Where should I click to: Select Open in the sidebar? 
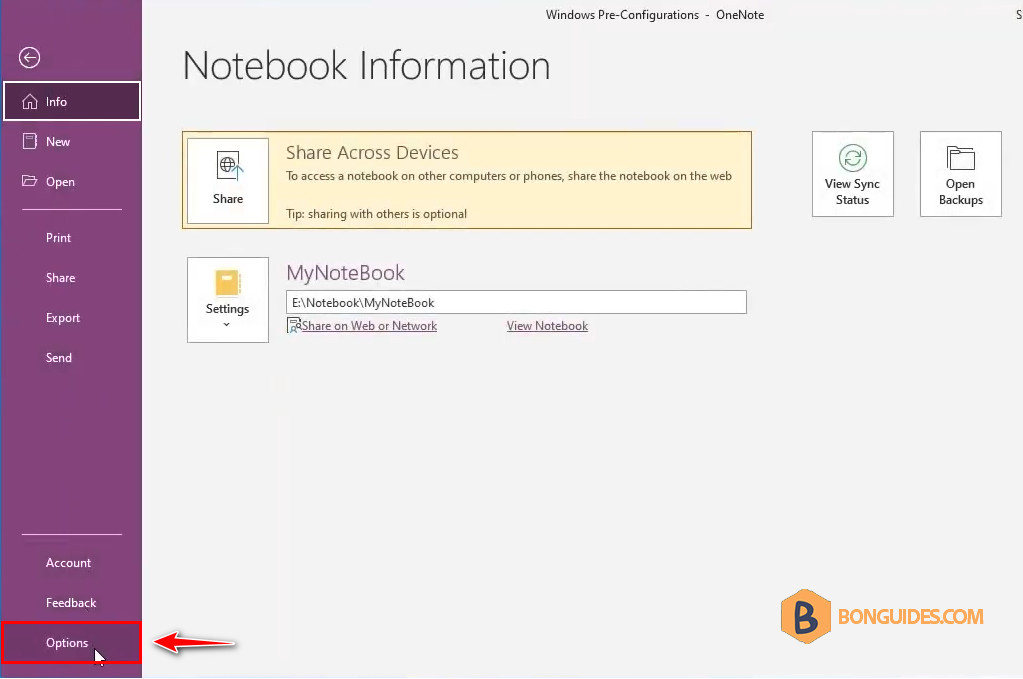pyautogui.click(x=71, y=181)
